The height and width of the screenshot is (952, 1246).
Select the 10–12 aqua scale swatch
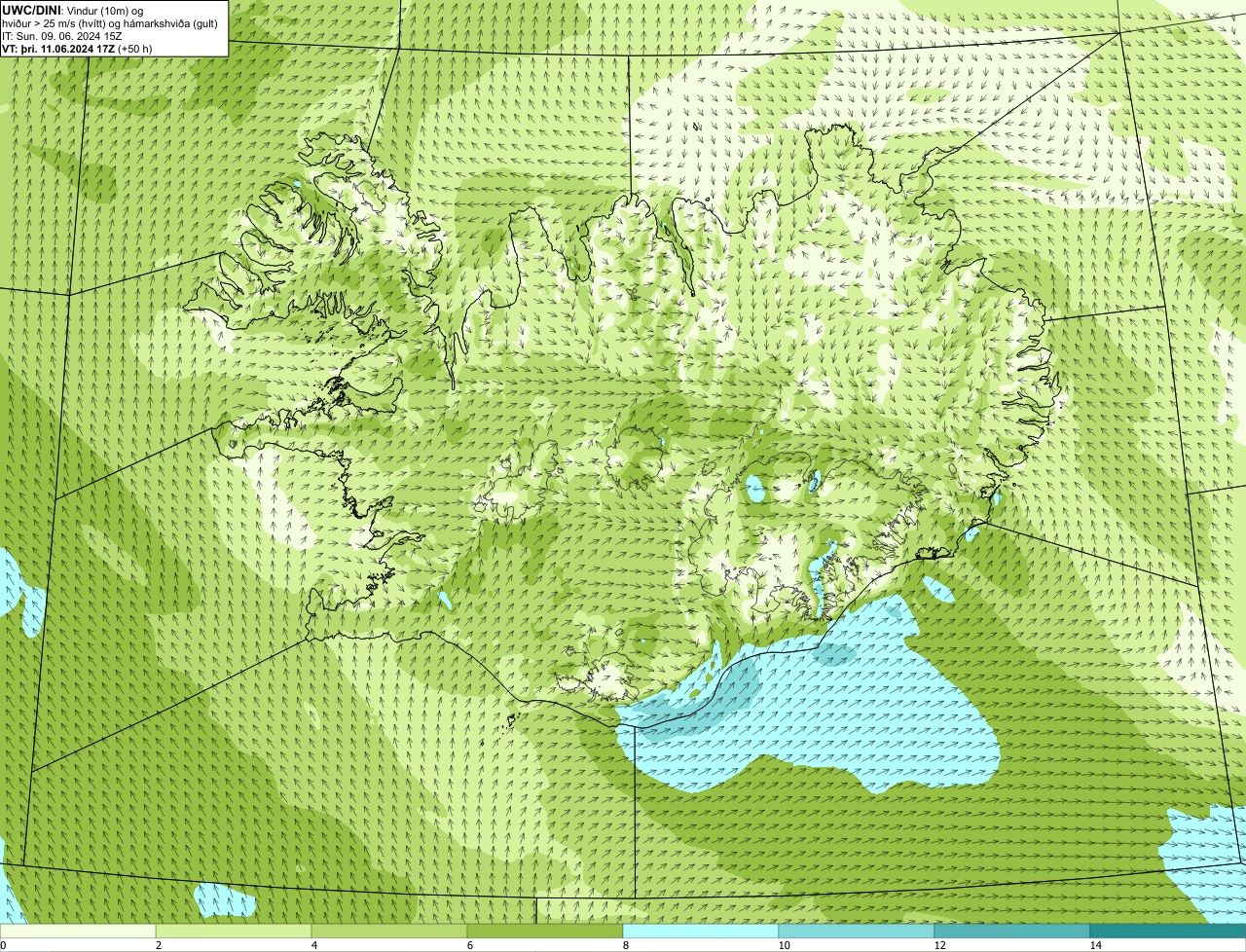tap(857, 931)
